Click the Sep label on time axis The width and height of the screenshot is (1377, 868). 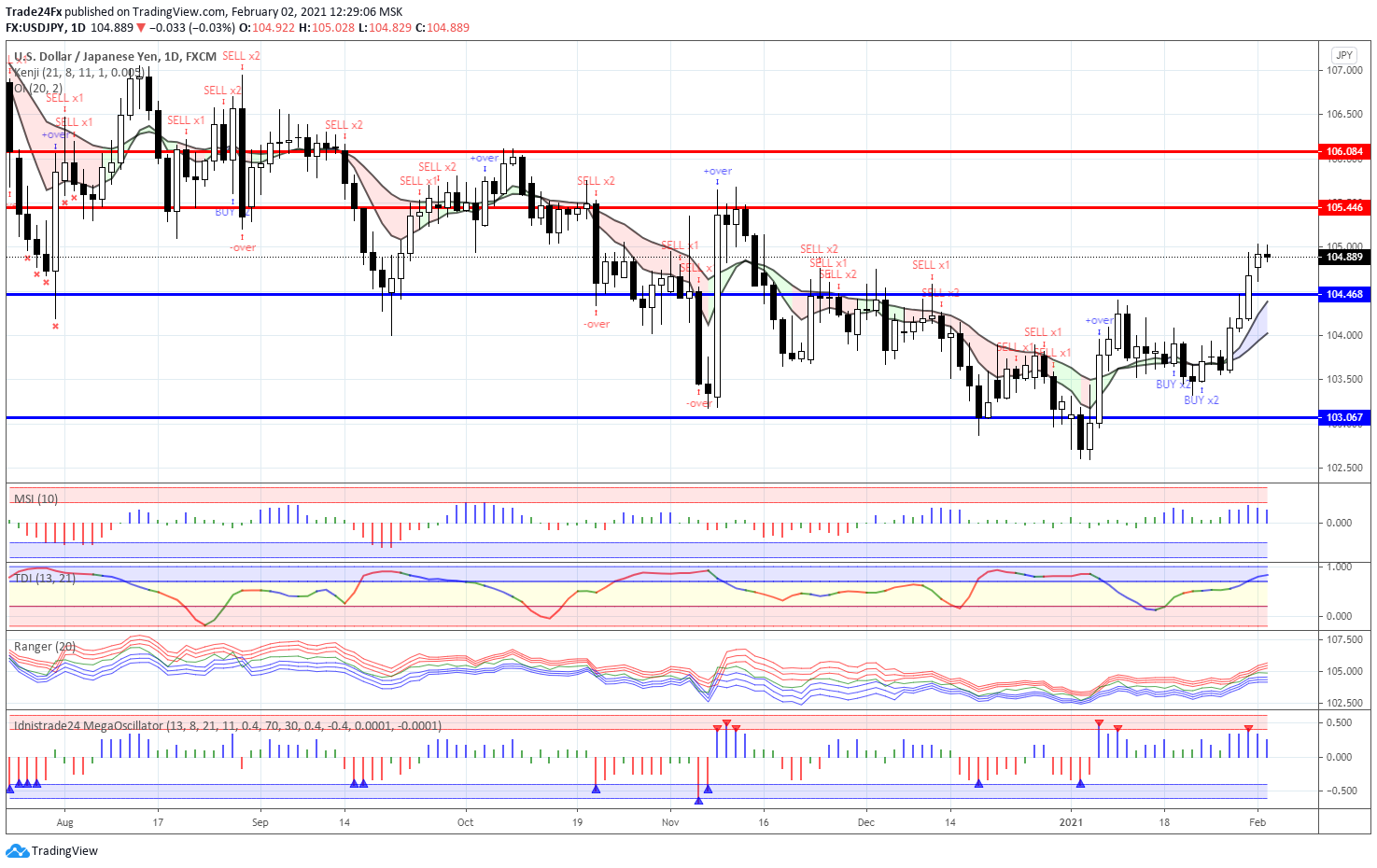point(260,822)
